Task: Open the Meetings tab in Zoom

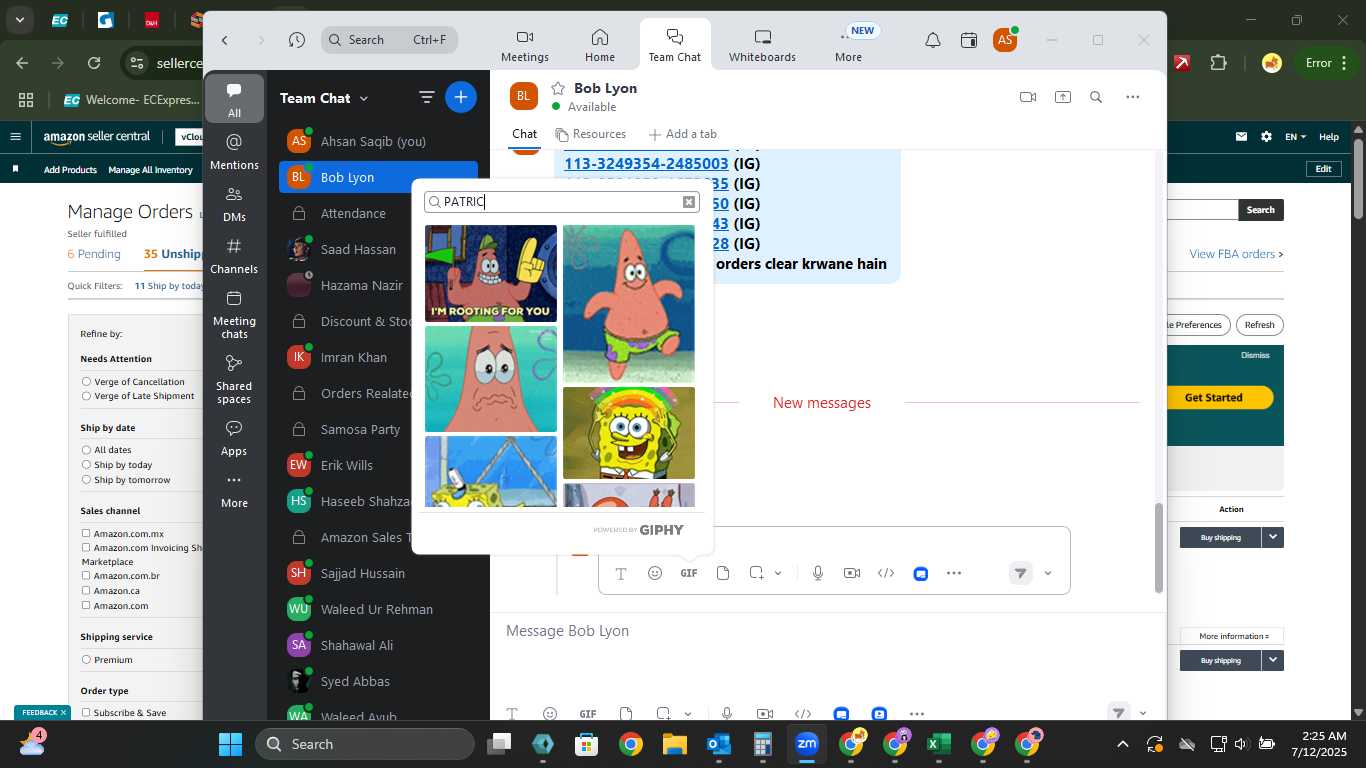Action: [525, 45]
